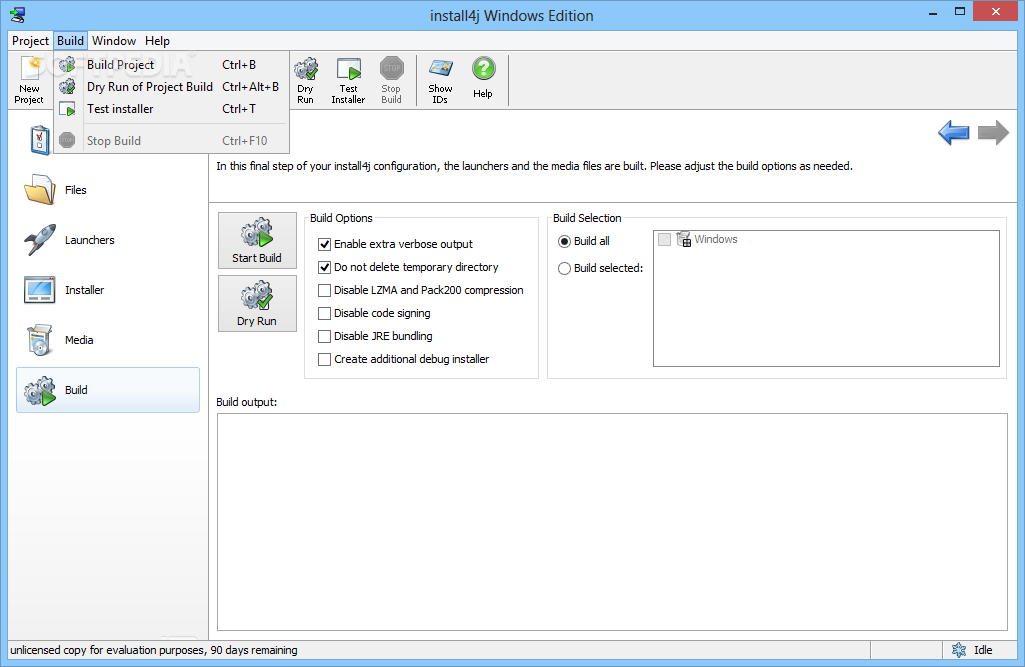Click the unlicensed copy status text

pyautogui.click(x=154, y=650)
